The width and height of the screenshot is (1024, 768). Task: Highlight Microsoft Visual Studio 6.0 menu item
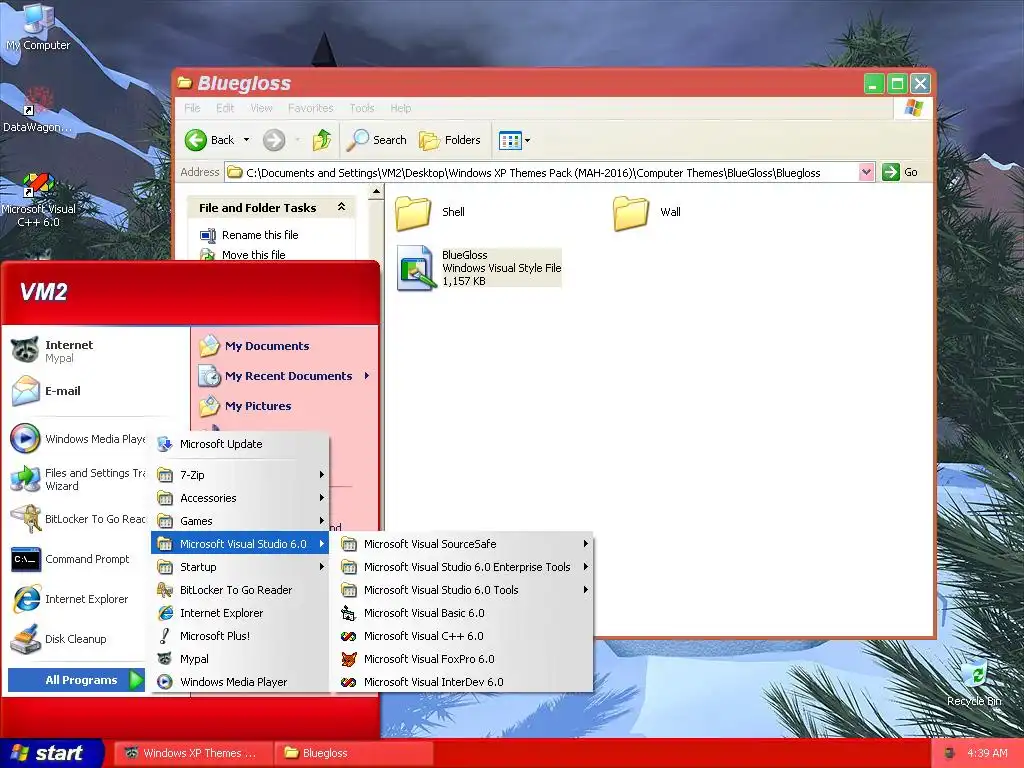tap(240, 544)
